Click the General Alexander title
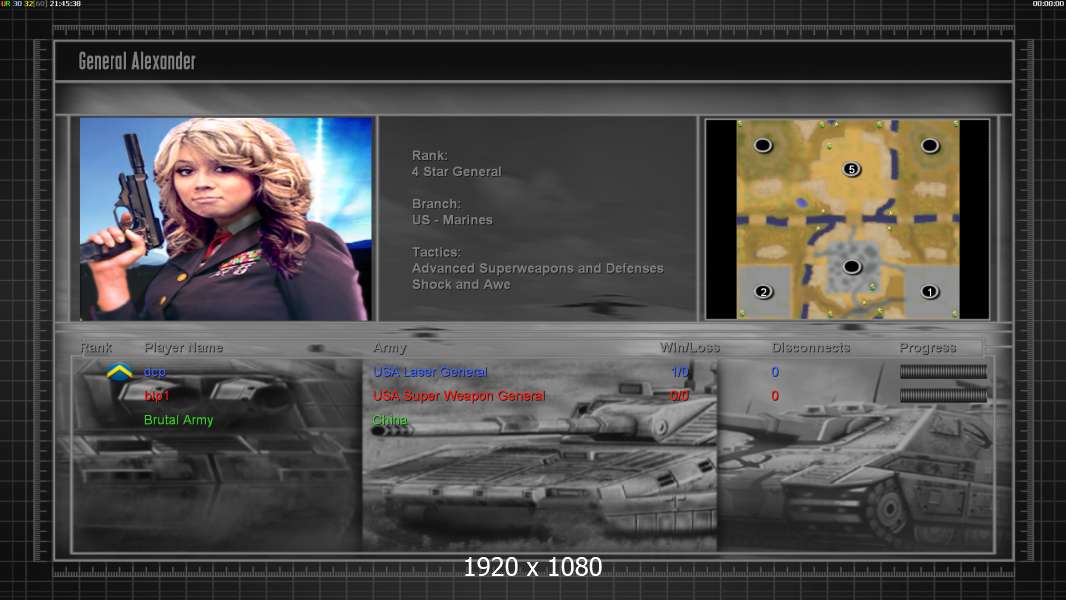Screen dimensions: 1066x600 pyautogui.click(x=137, y=61)
